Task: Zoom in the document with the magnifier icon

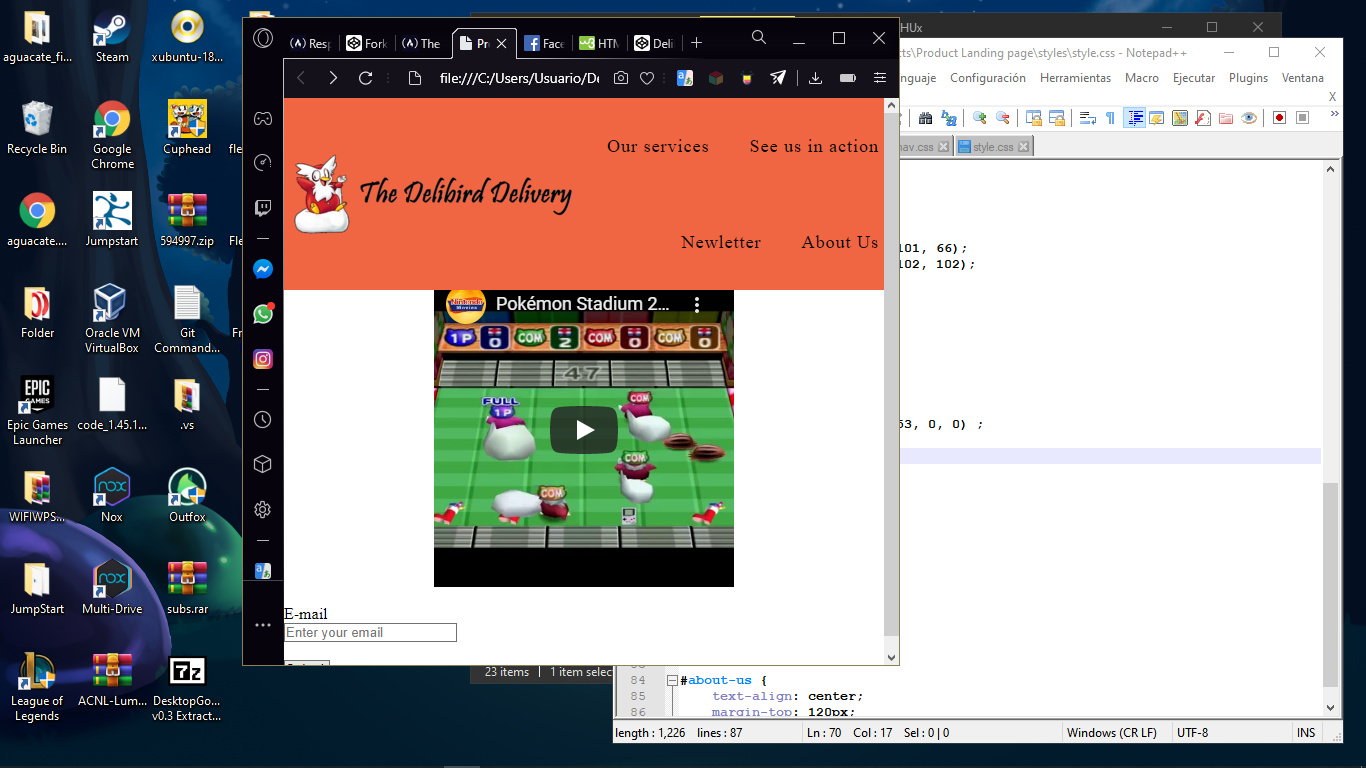Action: click(980, 117)
